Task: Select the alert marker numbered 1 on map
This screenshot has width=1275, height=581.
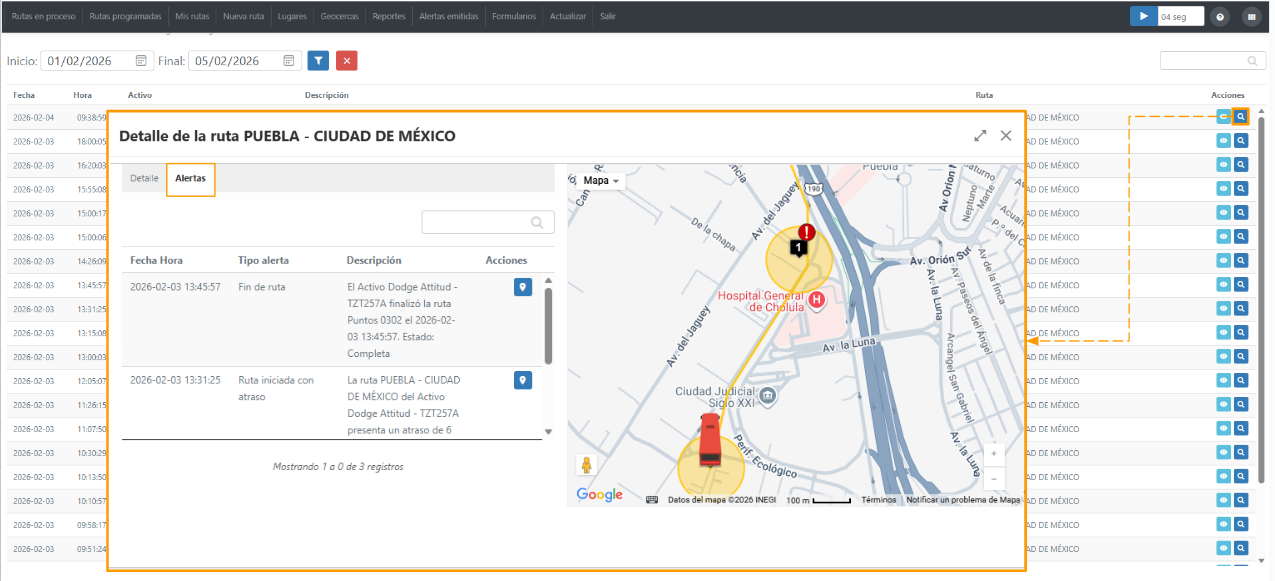Action: click(x=799, y=247)
